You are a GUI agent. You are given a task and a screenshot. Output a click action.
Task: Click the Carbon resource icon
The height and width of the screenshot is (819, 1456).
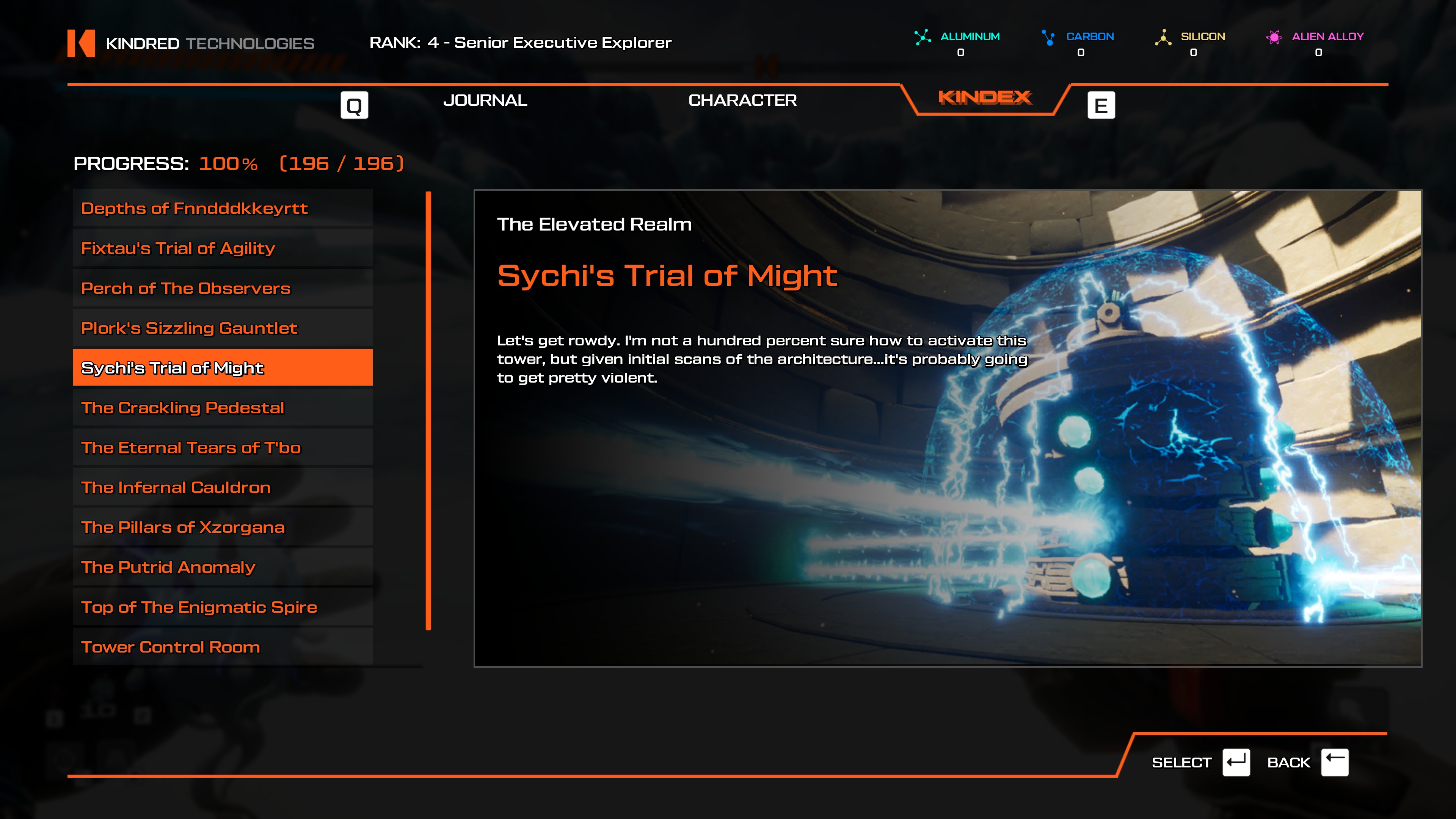tap(1048, 37)
